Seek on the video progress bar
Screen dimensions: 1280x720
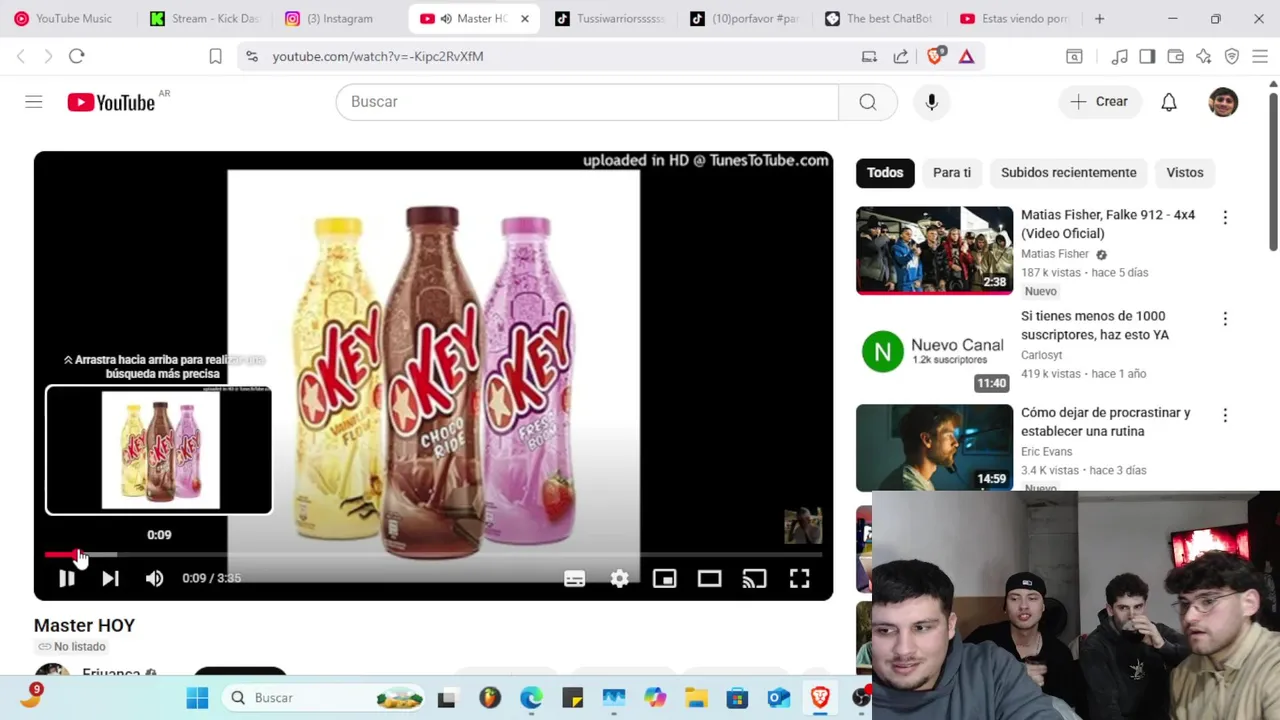tap(433, 554)
